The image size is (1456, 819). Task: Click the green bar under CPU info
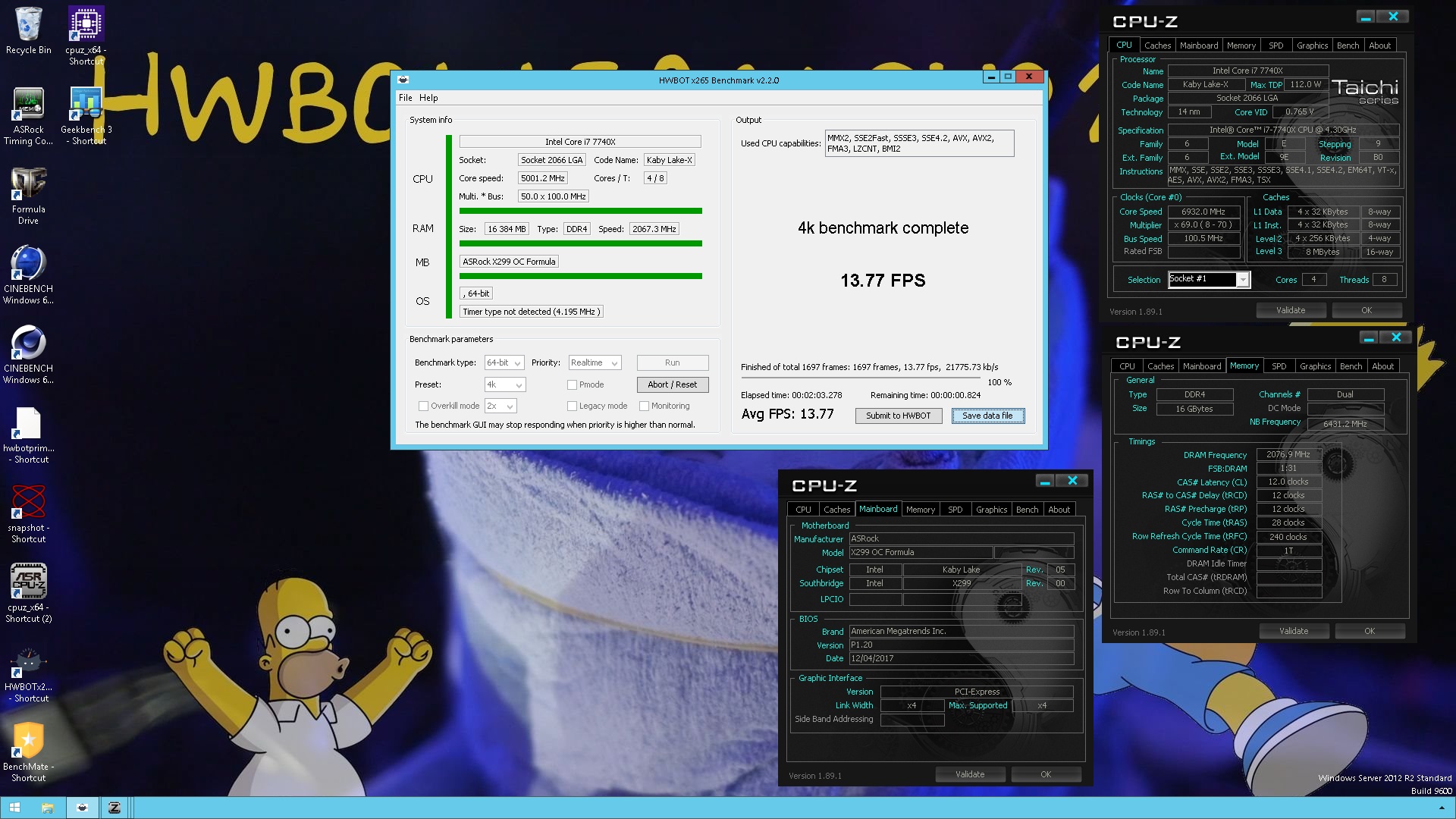[x=581, y=211]
